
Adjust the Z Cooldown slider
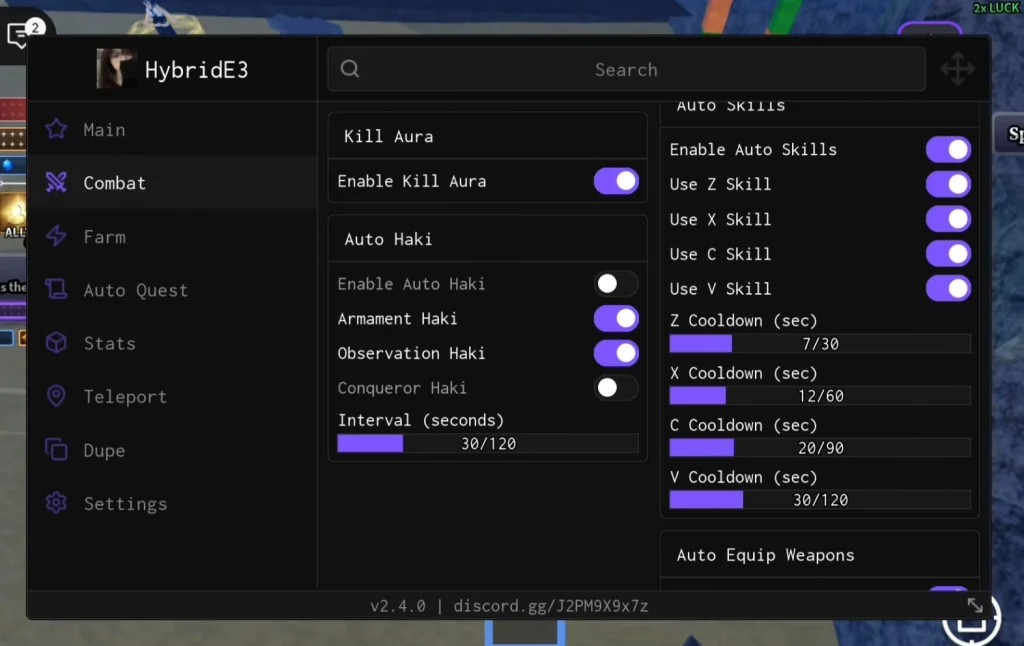coord(820,344)
